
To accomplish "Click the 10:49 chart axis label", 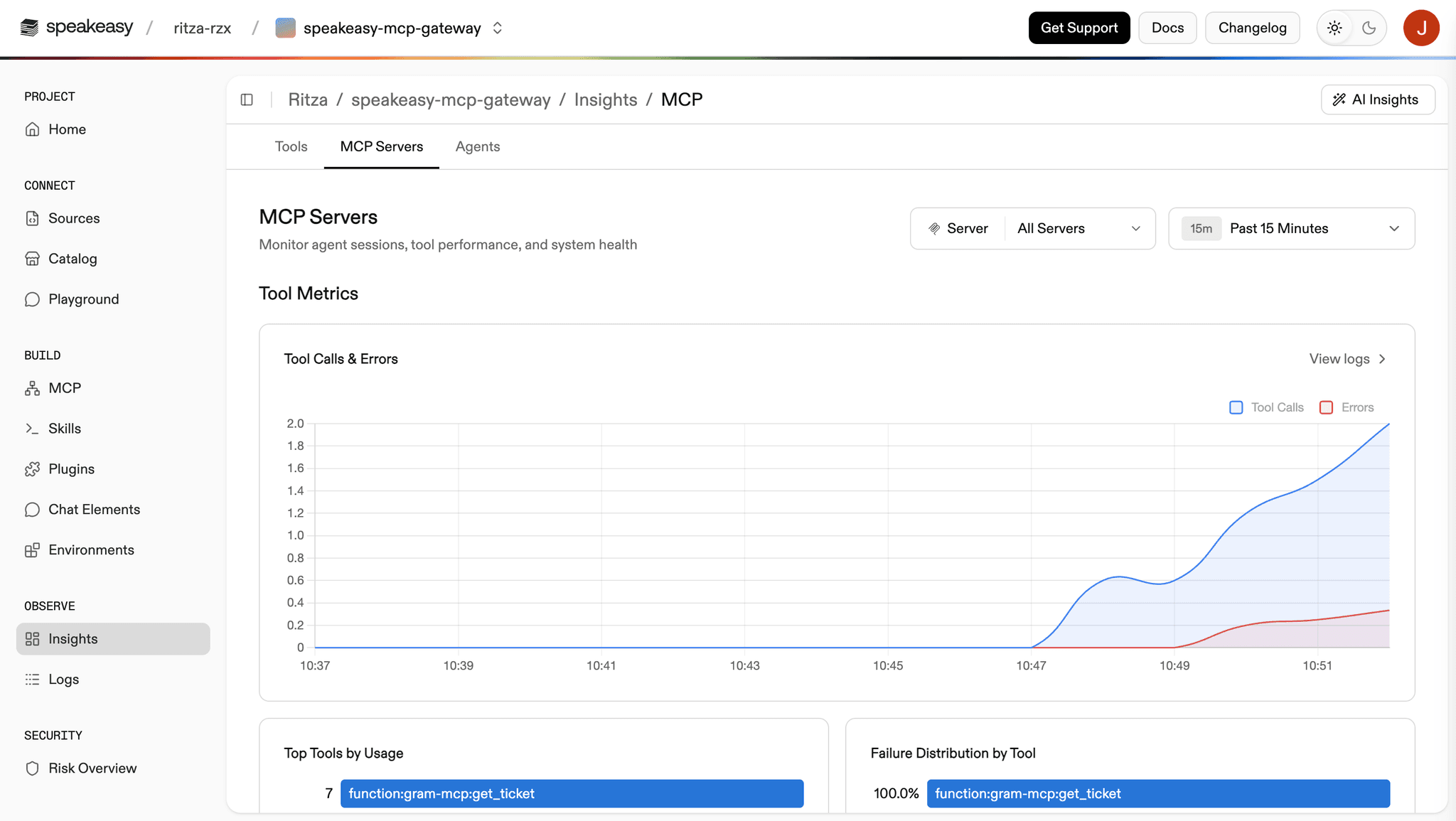I will coord(1174,665).
